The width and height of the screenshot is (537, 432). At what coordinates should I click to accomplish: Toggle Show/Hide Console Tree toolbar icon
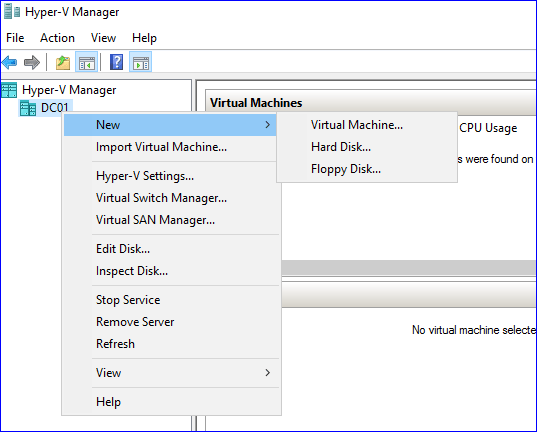[x=87, y=62]
